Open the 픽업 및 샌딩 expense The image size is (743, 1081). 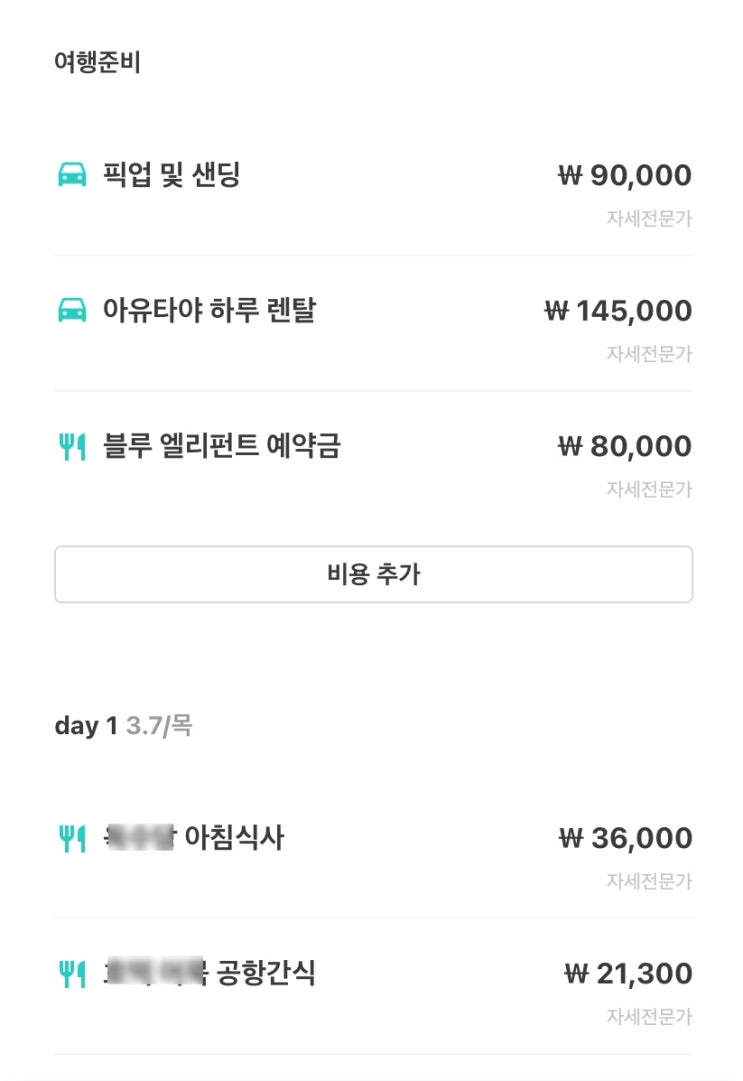(172, 176)
